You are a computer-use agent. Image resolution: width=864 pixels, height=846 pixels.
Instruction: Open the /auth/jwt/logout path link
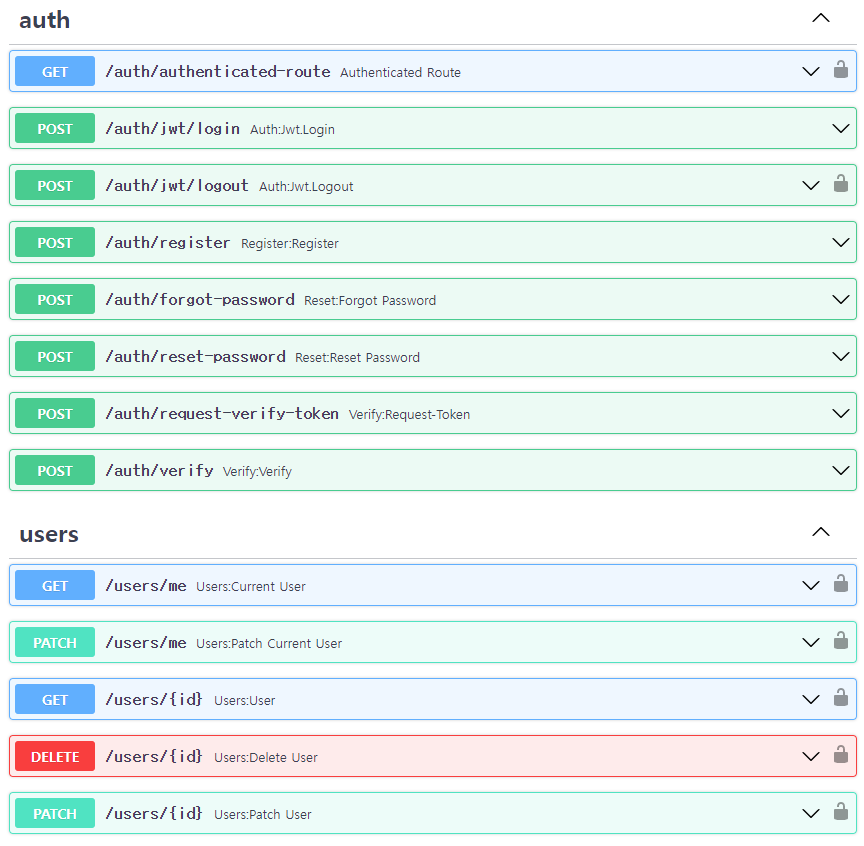(177, 186)
